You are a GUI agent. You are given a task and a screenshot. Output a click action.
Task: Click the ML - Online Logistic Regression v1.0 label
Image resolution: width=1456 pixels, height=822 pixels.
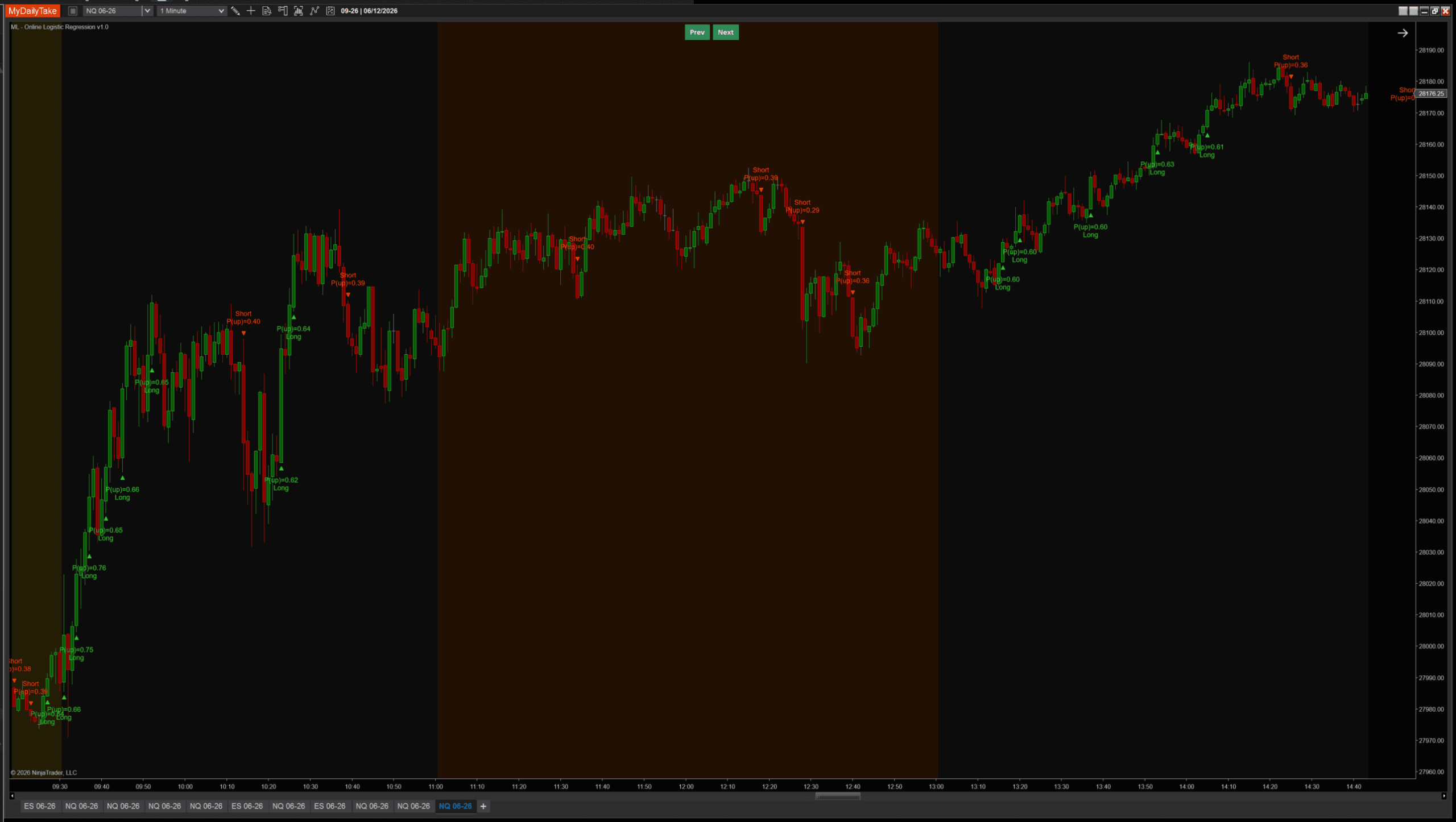click(60, 27)
